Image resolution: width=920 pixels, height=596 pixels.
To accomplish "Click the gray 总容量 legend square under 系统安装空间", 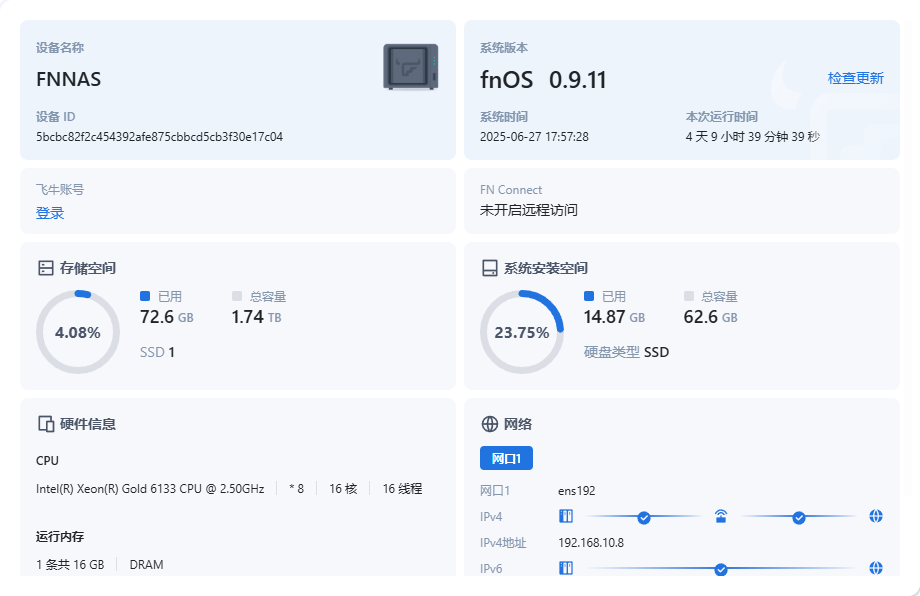I will click(689, 296).
